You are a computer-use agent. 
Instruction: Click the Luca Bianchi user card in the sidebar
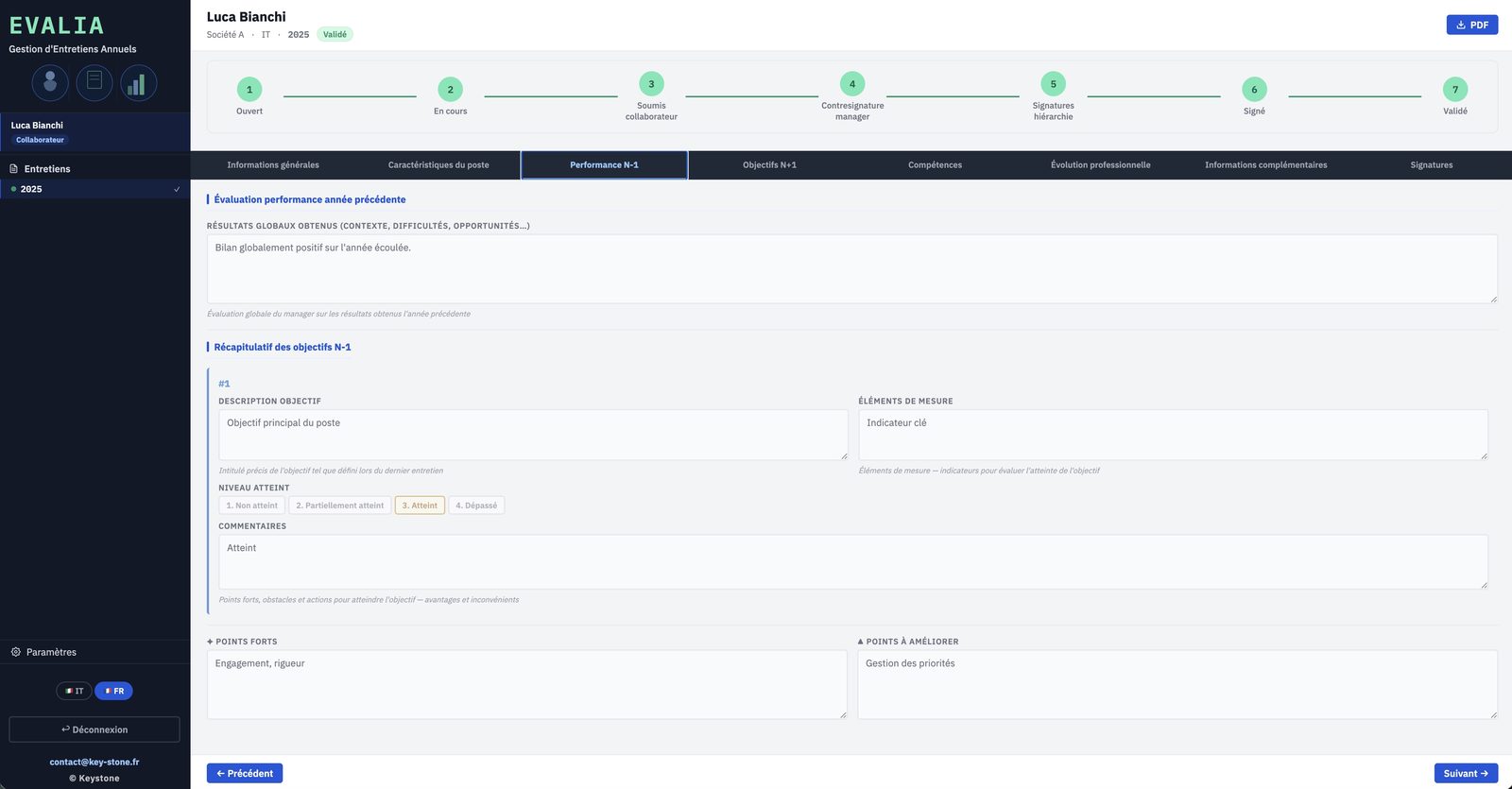click(94, 132)
